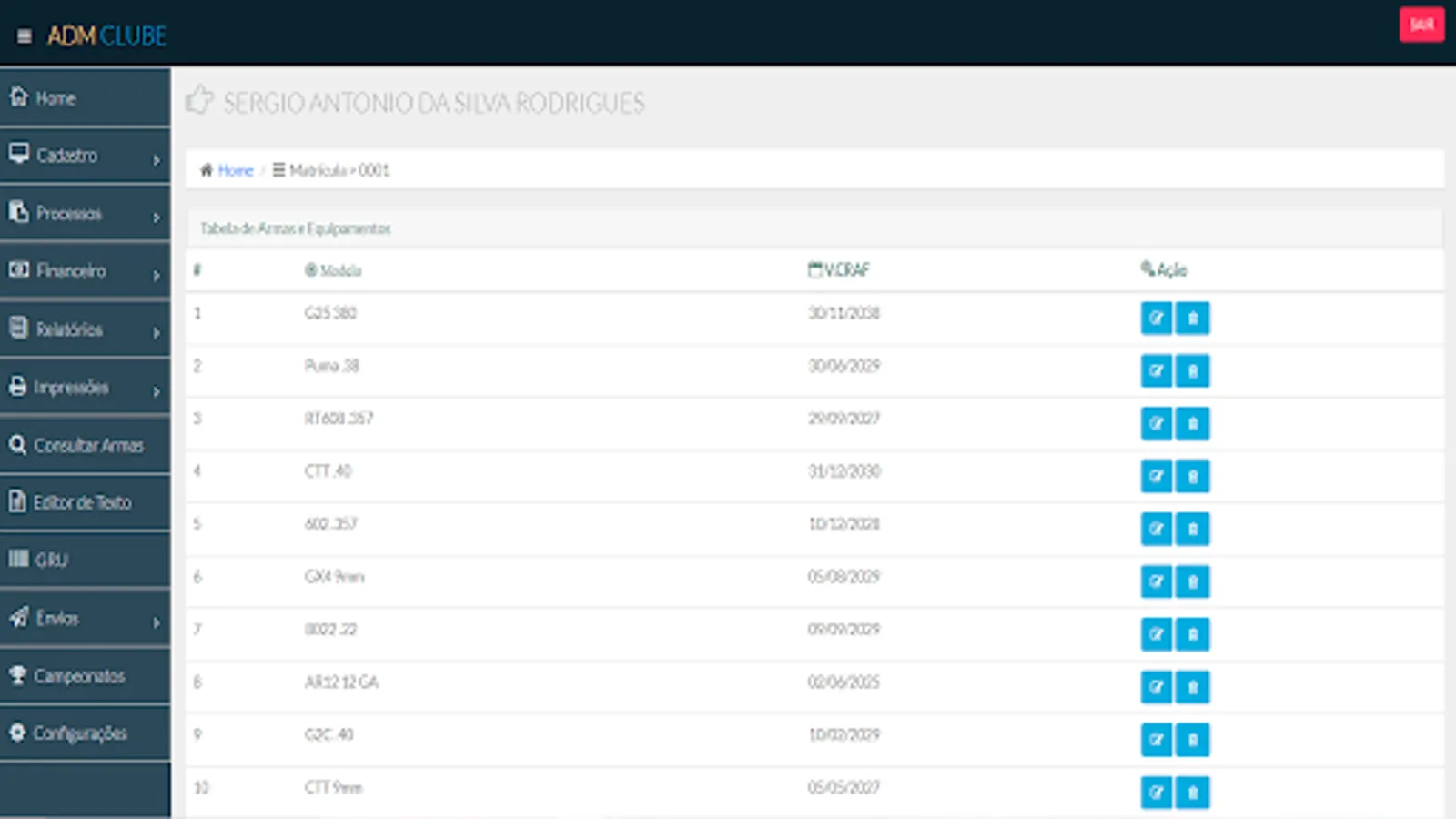The image size is (1456, 819).
Task: Expand the Impressões sidebar submenu
Action: (x=85, y=388)
